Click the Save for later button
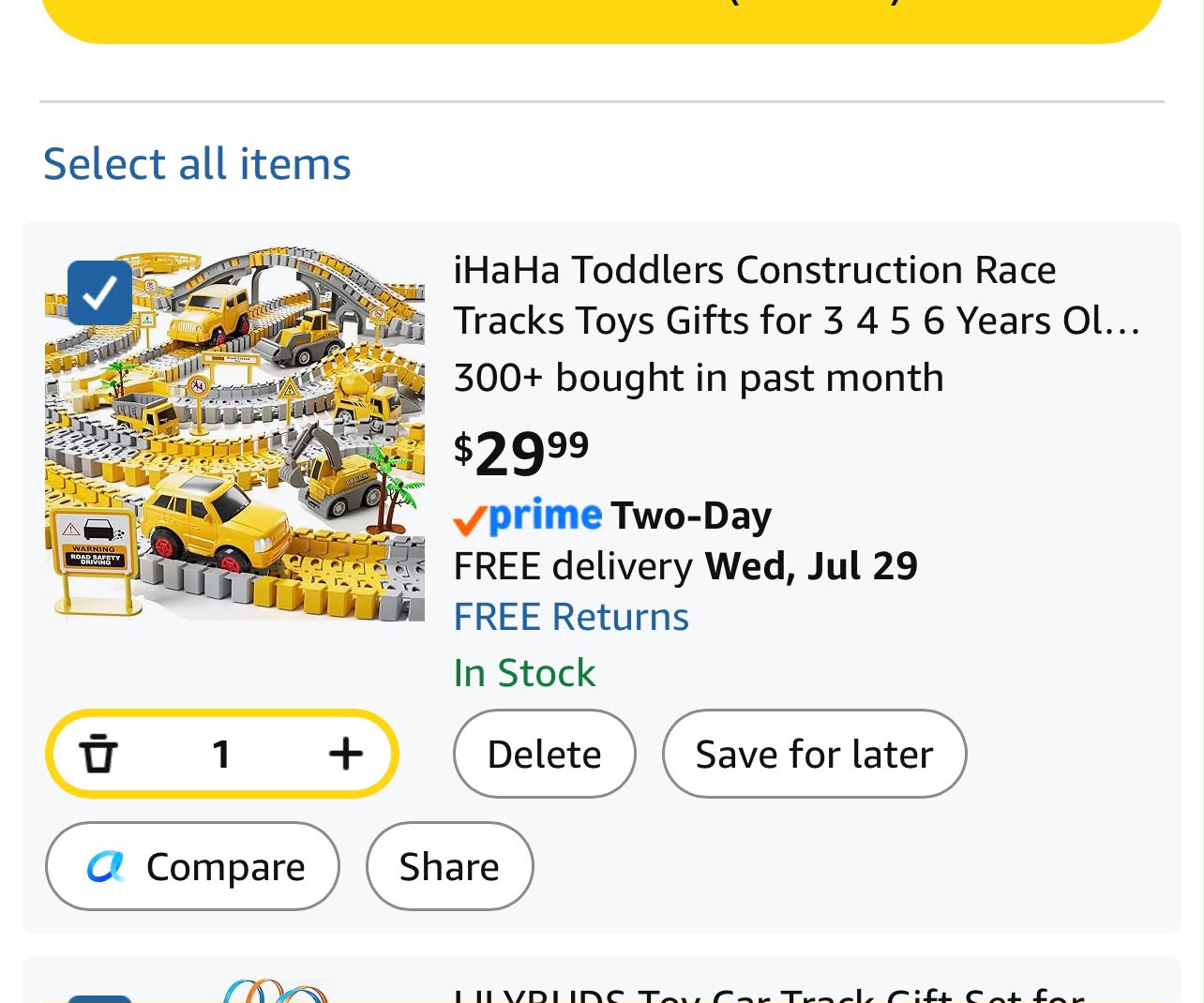This screenshot has width=1204, height=1003. [814, 754]
